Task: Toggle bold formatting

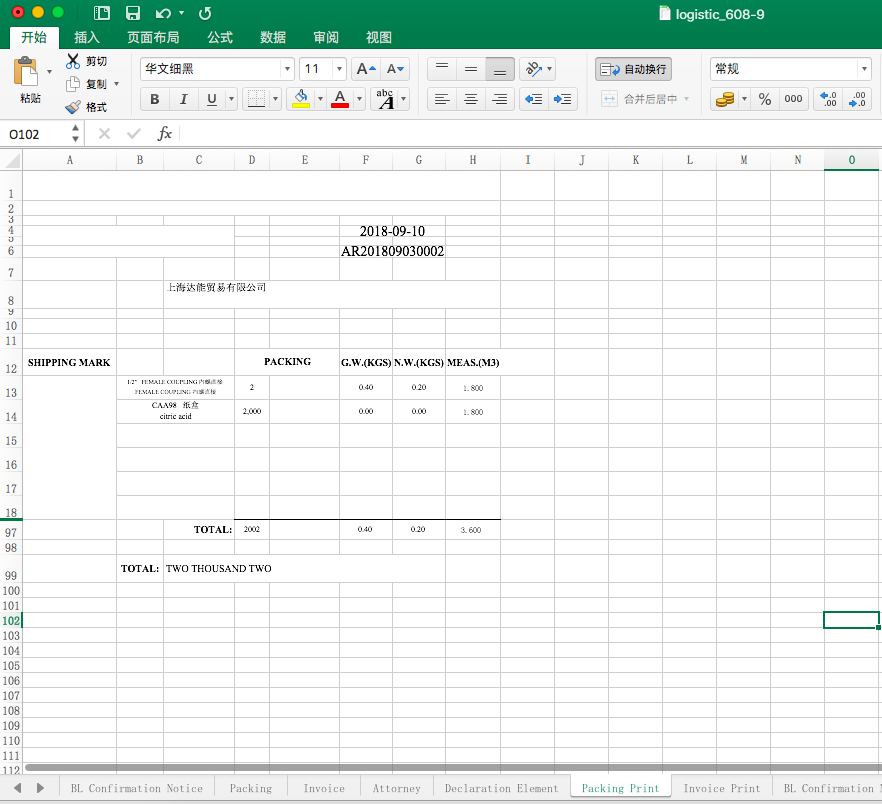Action: pos(154,99)
